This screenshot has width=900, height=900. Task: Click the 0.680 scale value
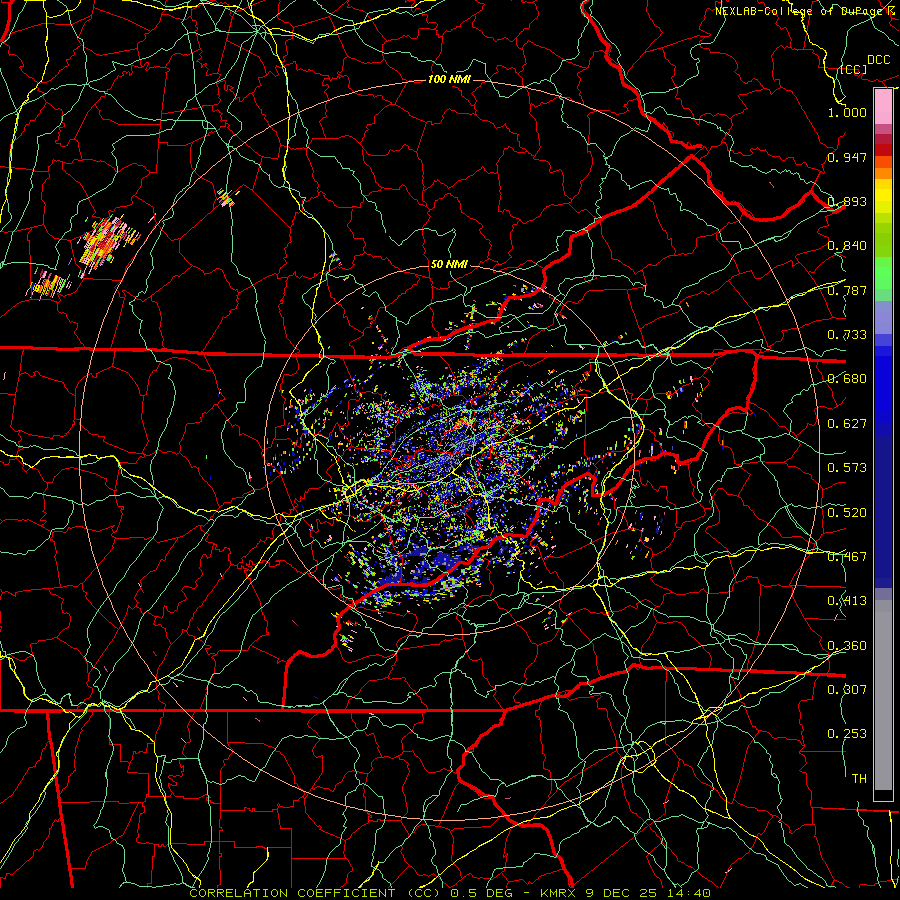847,379
